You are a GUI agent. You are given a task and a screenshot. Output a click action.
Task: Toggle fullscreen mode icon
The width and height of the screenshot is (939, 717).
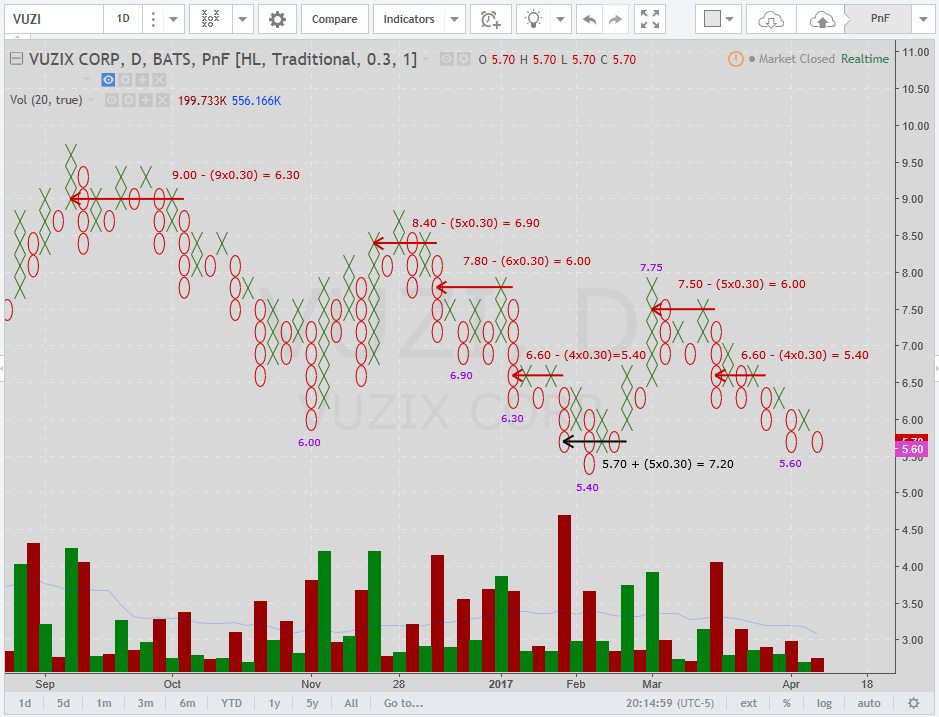click(x=650, y=19)
